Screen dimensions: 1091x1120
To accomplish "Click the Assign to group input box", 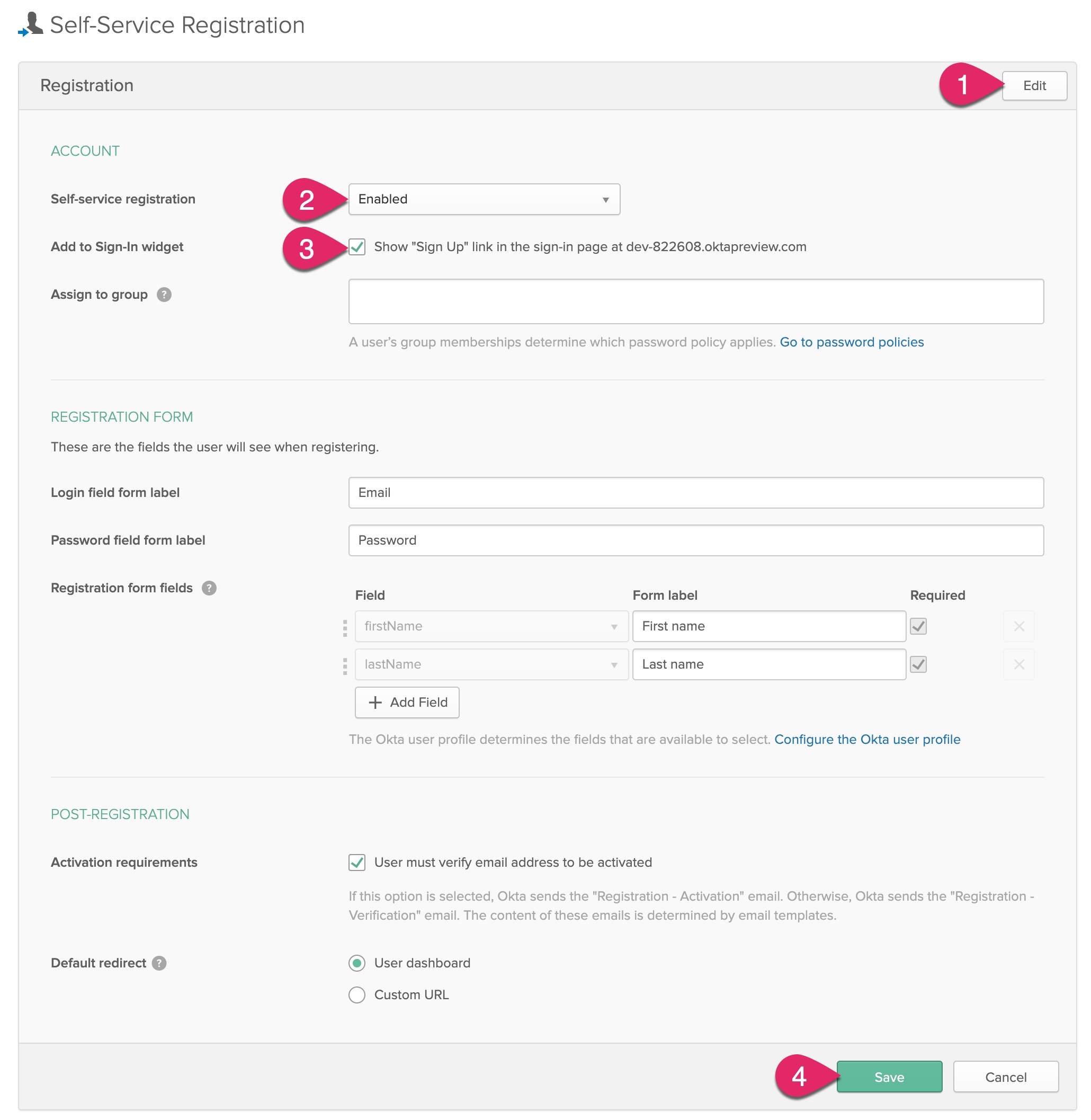I will 695,301.
